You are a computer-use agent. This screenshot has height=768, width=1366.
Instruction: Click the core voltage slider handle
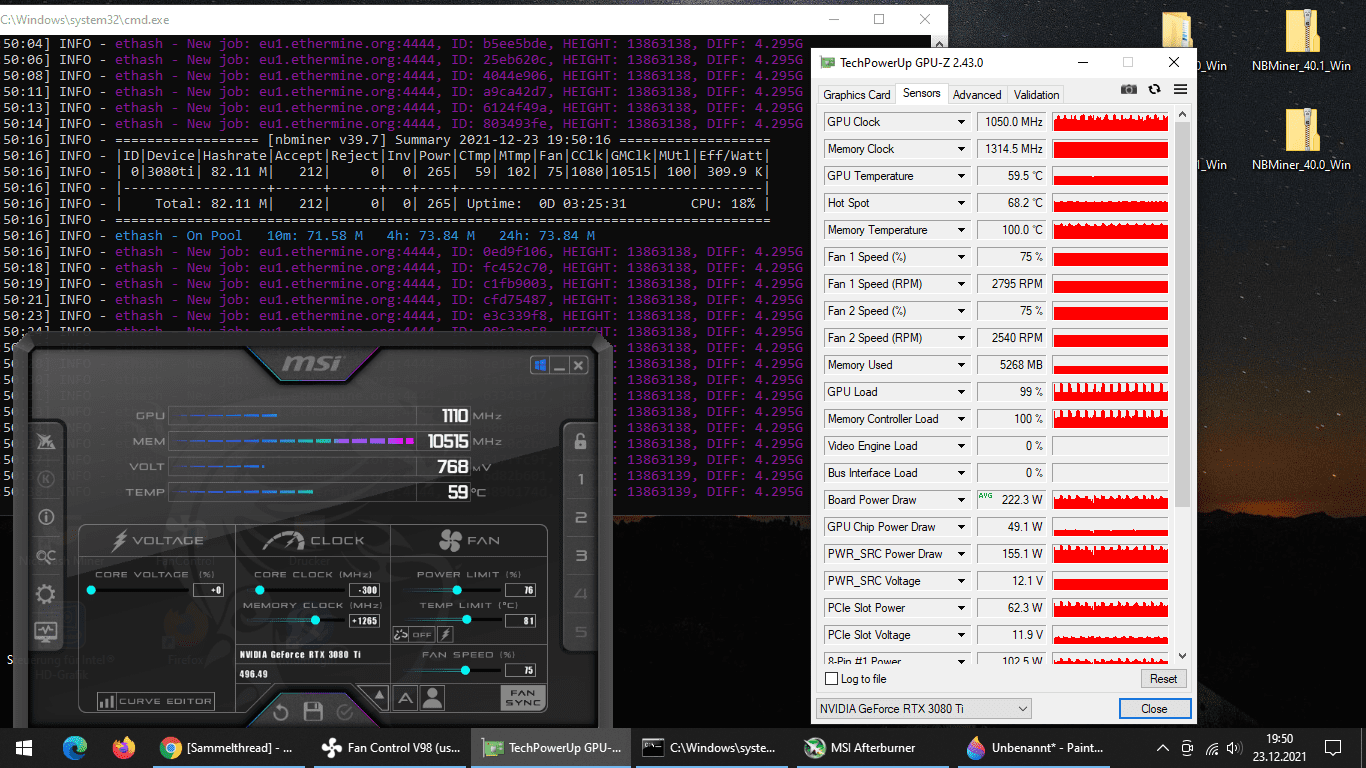click(x=91, y=590)
